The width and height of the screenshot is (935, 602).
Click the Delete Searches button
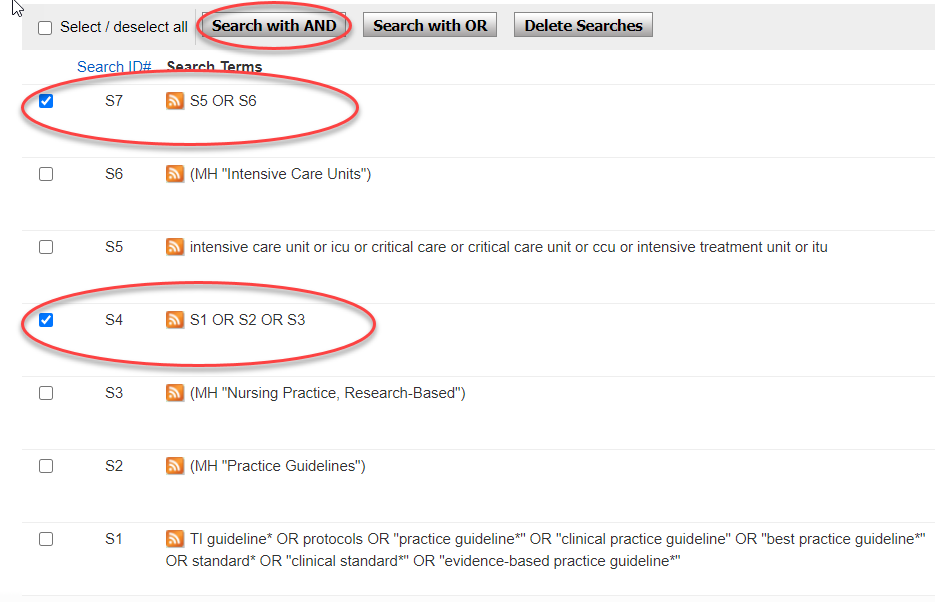[583, 26]
